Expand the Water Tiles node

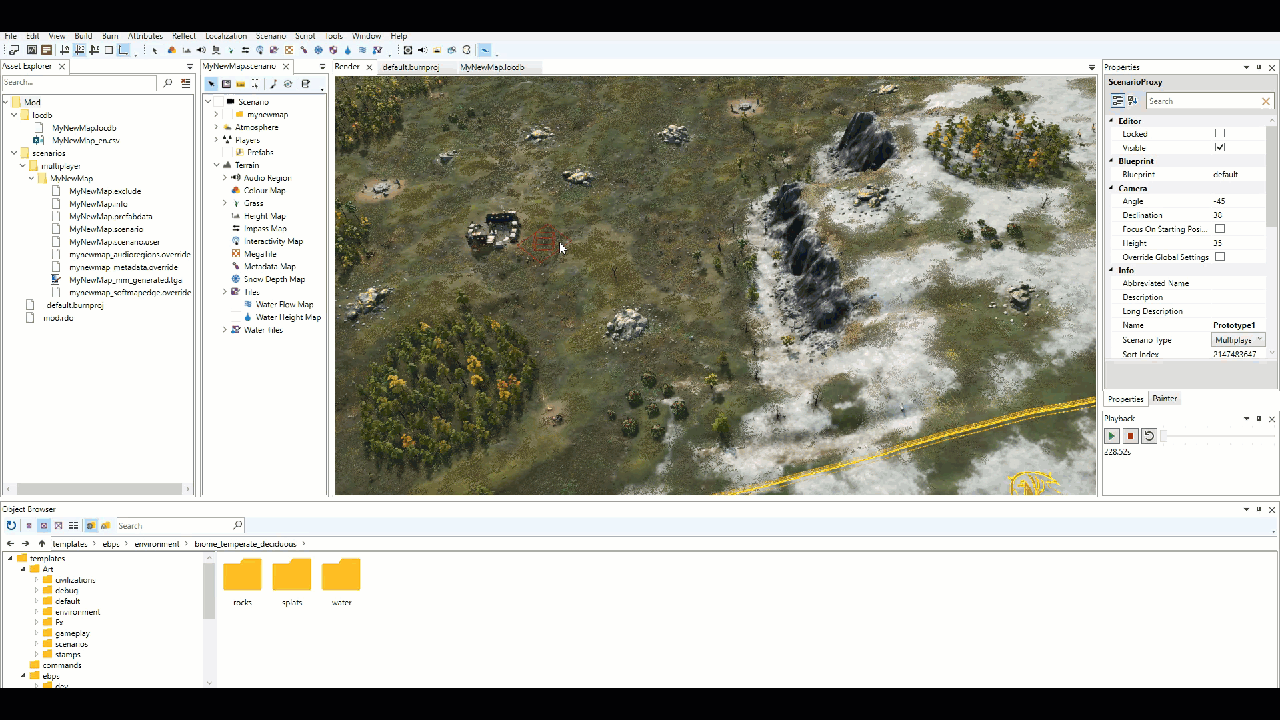[x=225, y=330]
